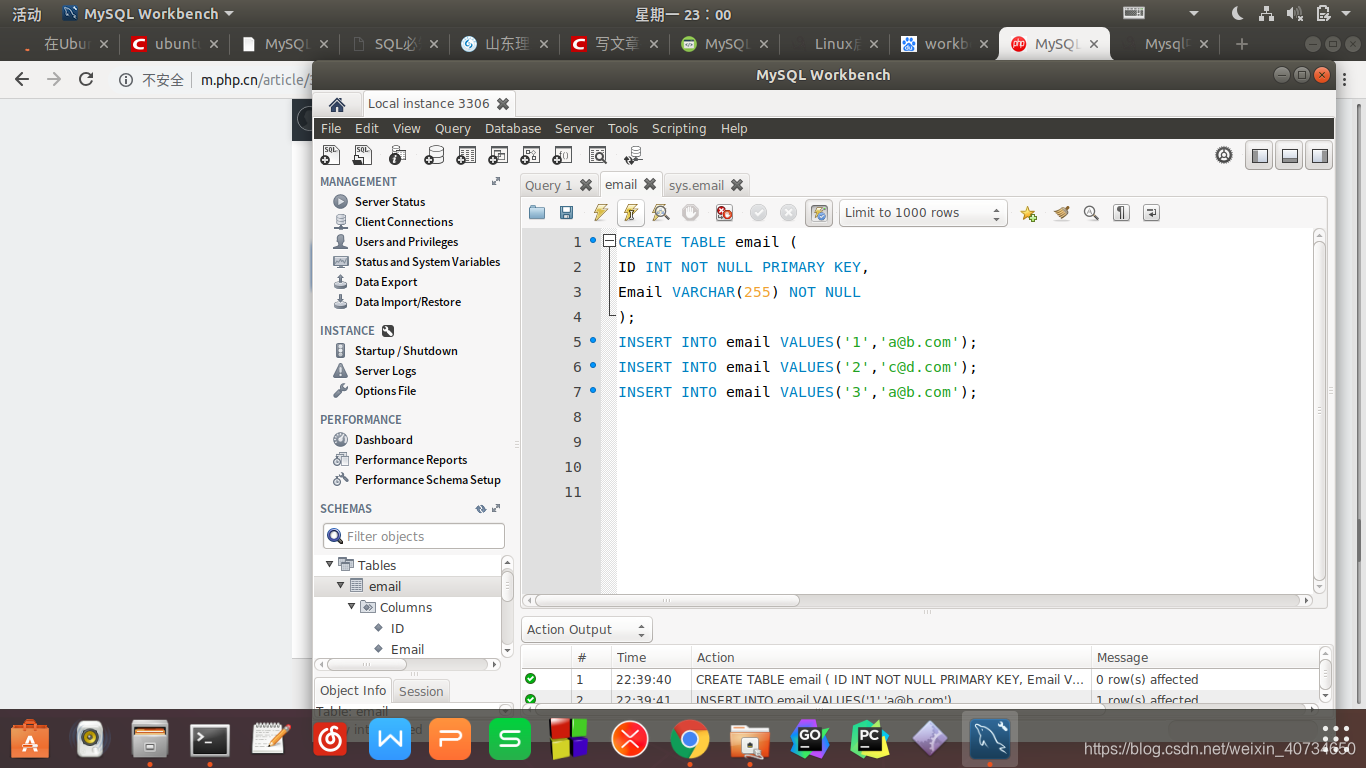Click the rollback transaction X icon

pyautogui.click(x=788, y=212)
